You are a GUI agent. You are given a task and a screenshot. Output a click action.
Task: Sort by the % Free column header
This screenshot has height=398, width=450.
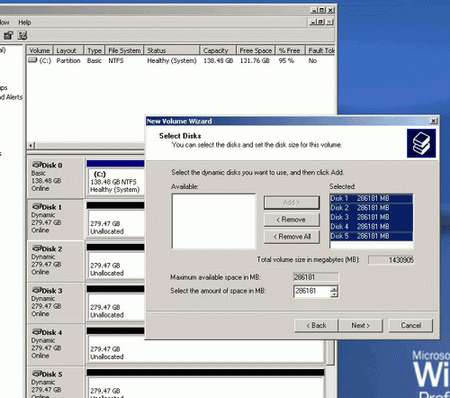point(290,50)
